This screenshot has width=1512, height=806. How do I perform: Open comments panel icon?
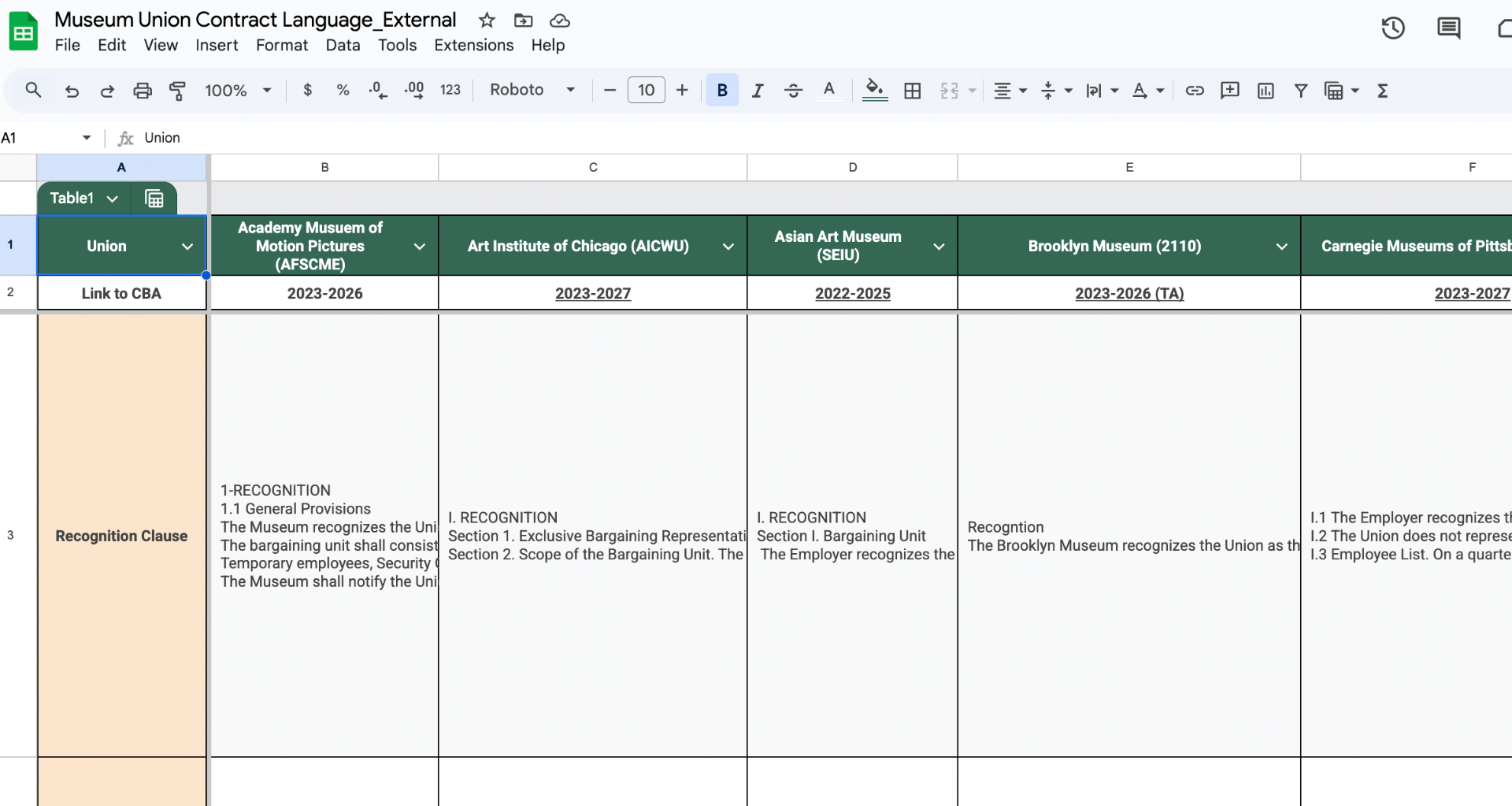[1448, 28]
